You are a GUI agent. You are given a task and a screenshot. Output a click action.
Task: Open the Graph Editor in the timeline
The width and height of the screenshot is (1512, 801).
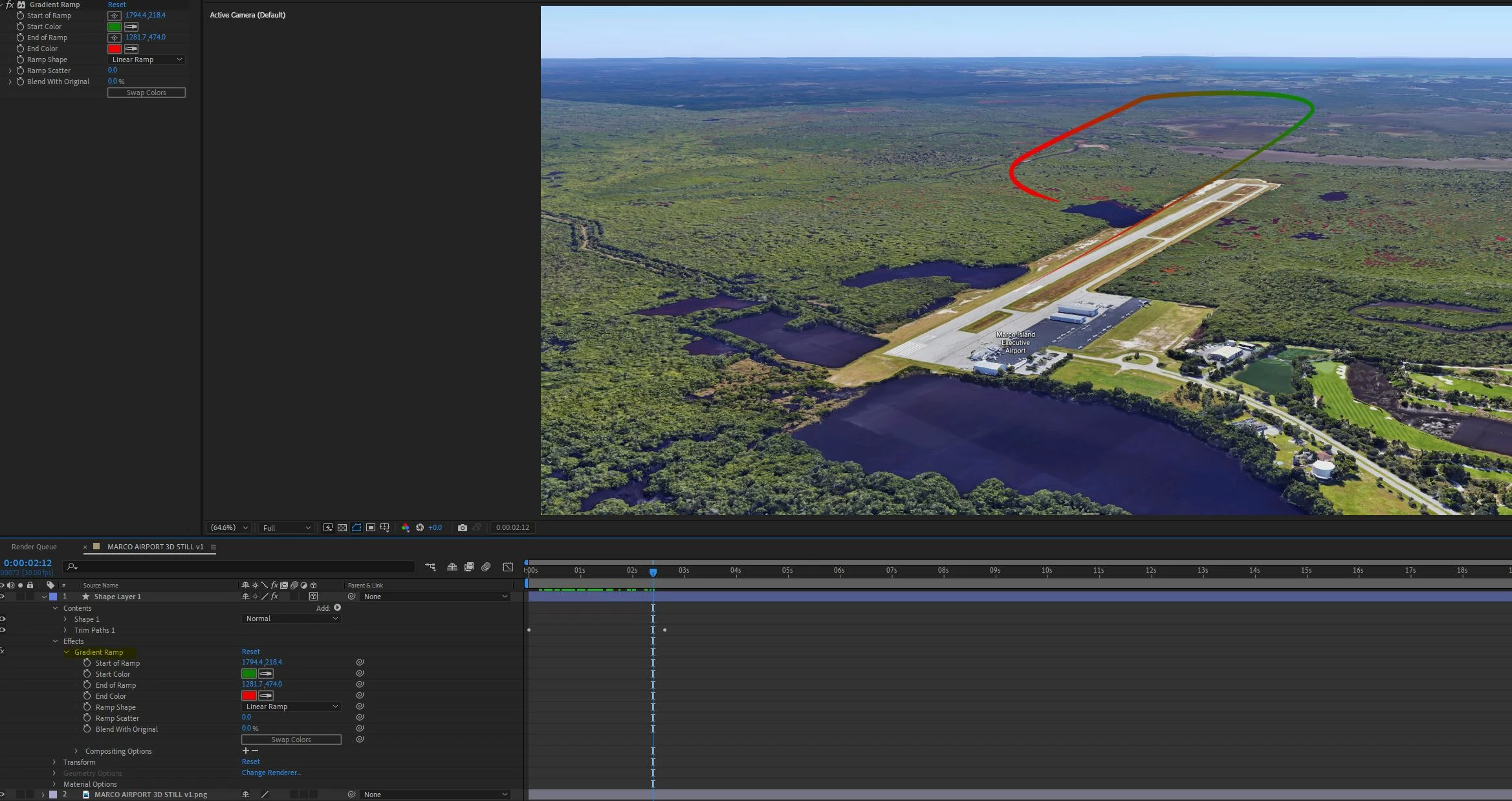pos(508,567)
